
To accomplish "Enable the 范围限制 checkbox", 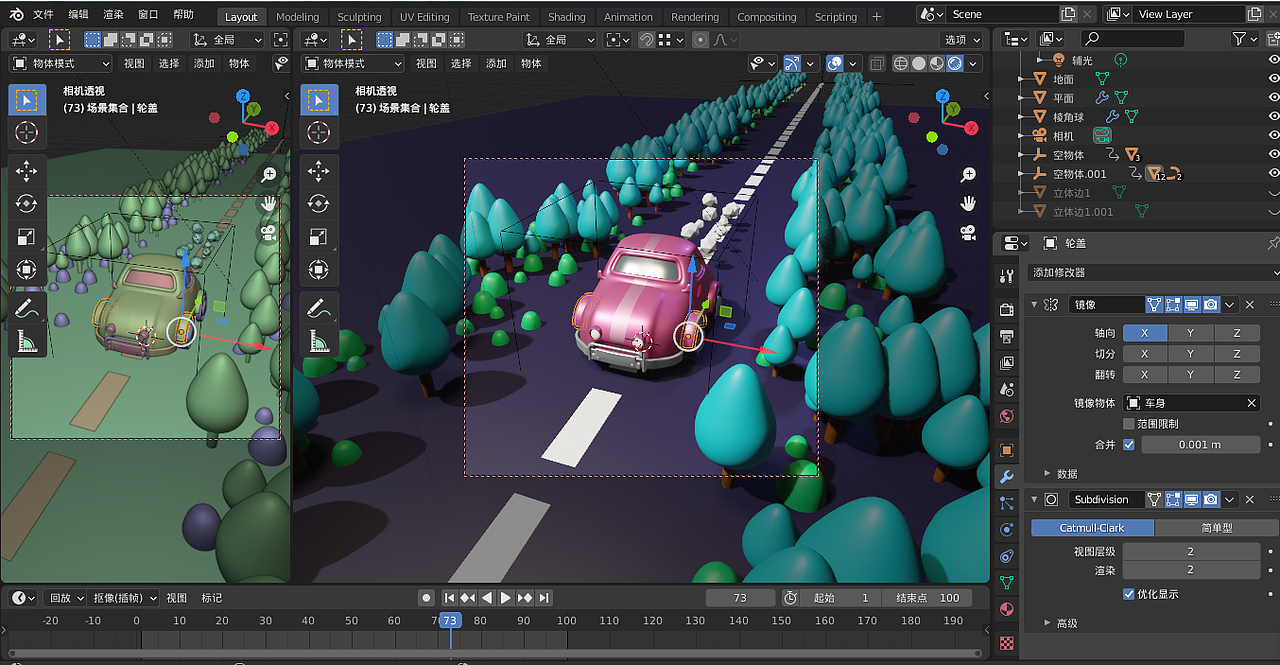I will tap(1129, 424).
